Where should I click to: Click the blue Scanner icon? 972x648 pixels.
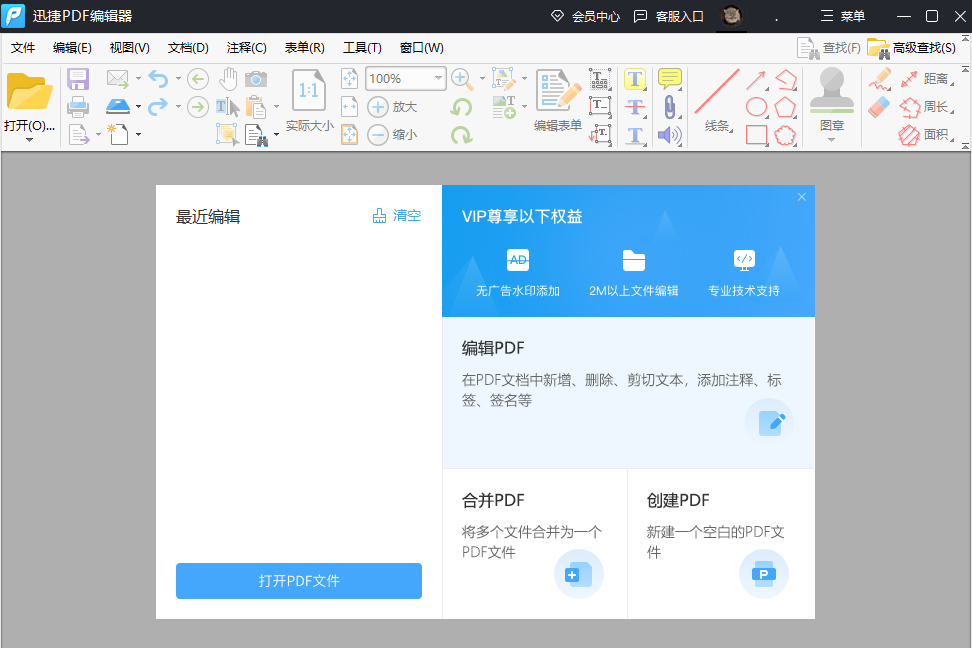(117, 107)
